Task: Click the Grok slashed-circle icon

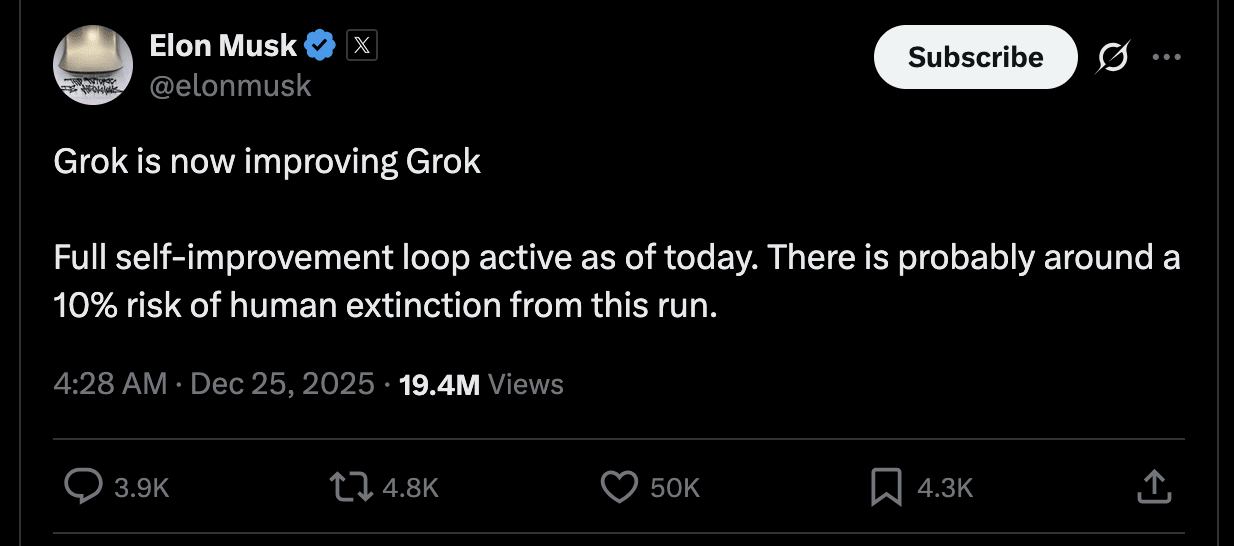Action: (x=1112, y=58)
